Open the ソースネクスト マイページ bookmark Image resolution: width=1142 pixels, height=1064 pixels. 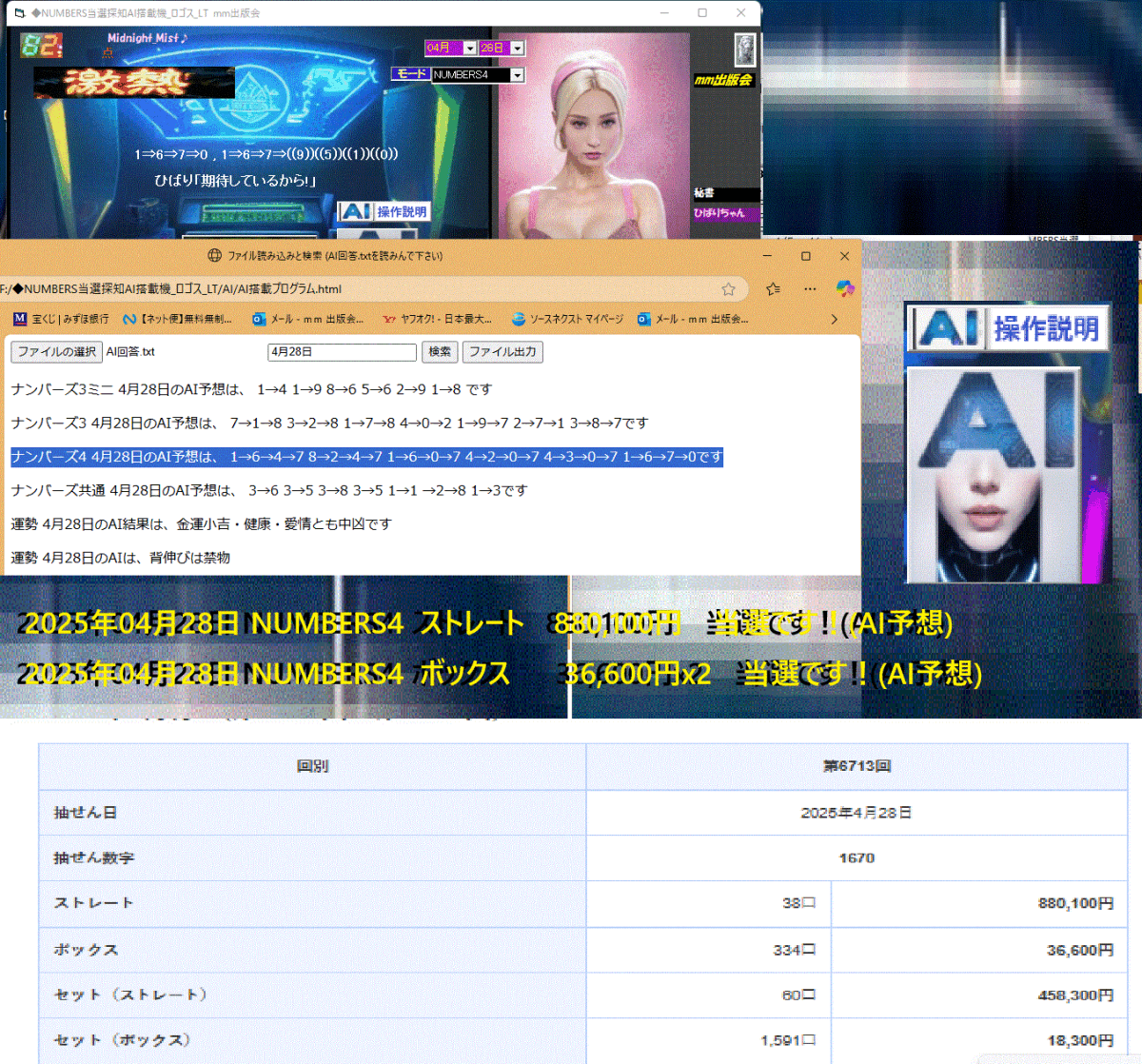567,319
